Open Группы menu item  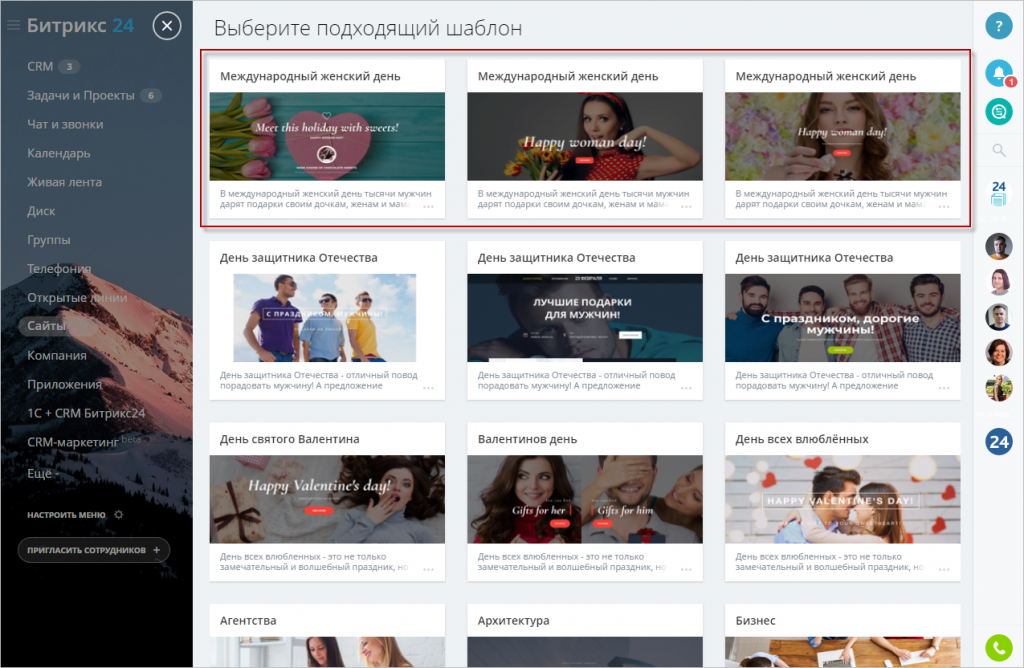pyautogui.click(x=48, y=240)
